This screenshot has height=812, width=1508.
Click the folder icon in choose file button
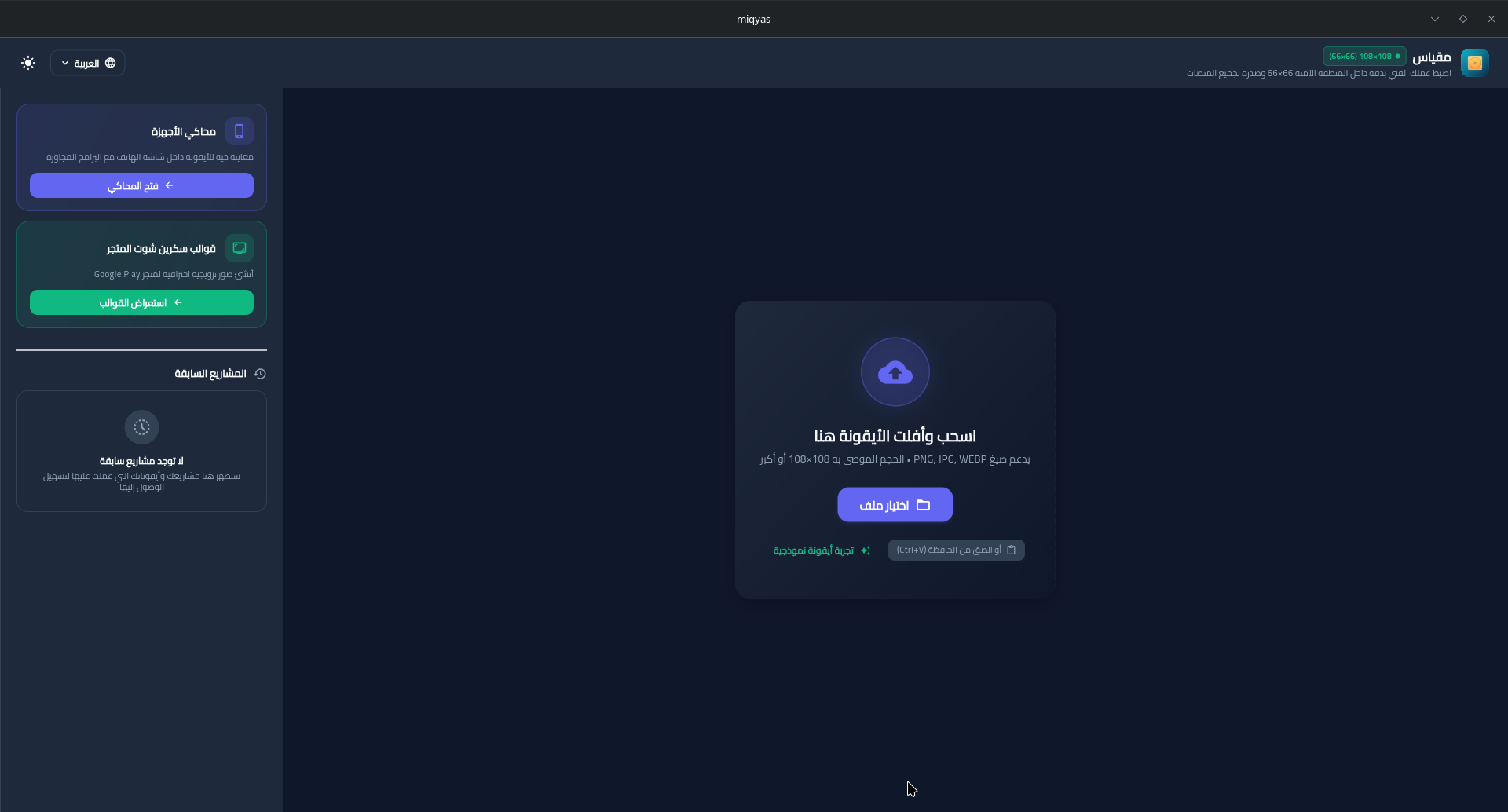coord(924,505)
